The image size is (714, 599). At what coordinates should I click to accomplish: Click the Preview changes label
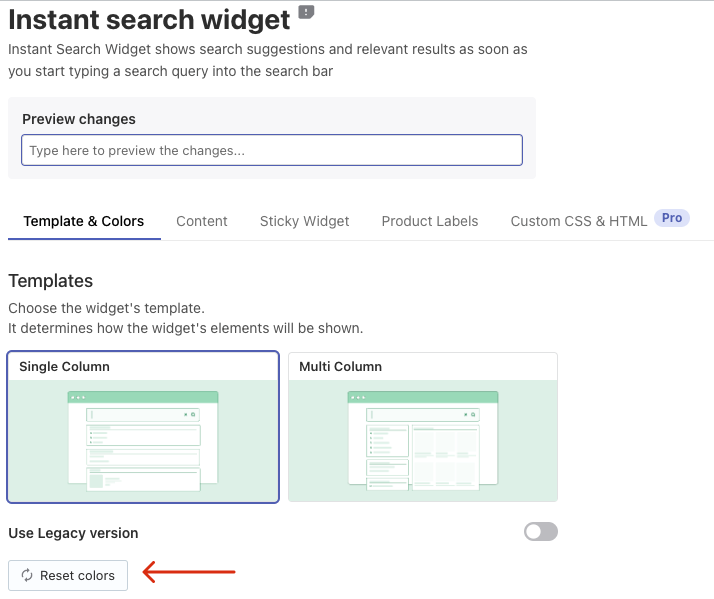click(x=79, y=119)
